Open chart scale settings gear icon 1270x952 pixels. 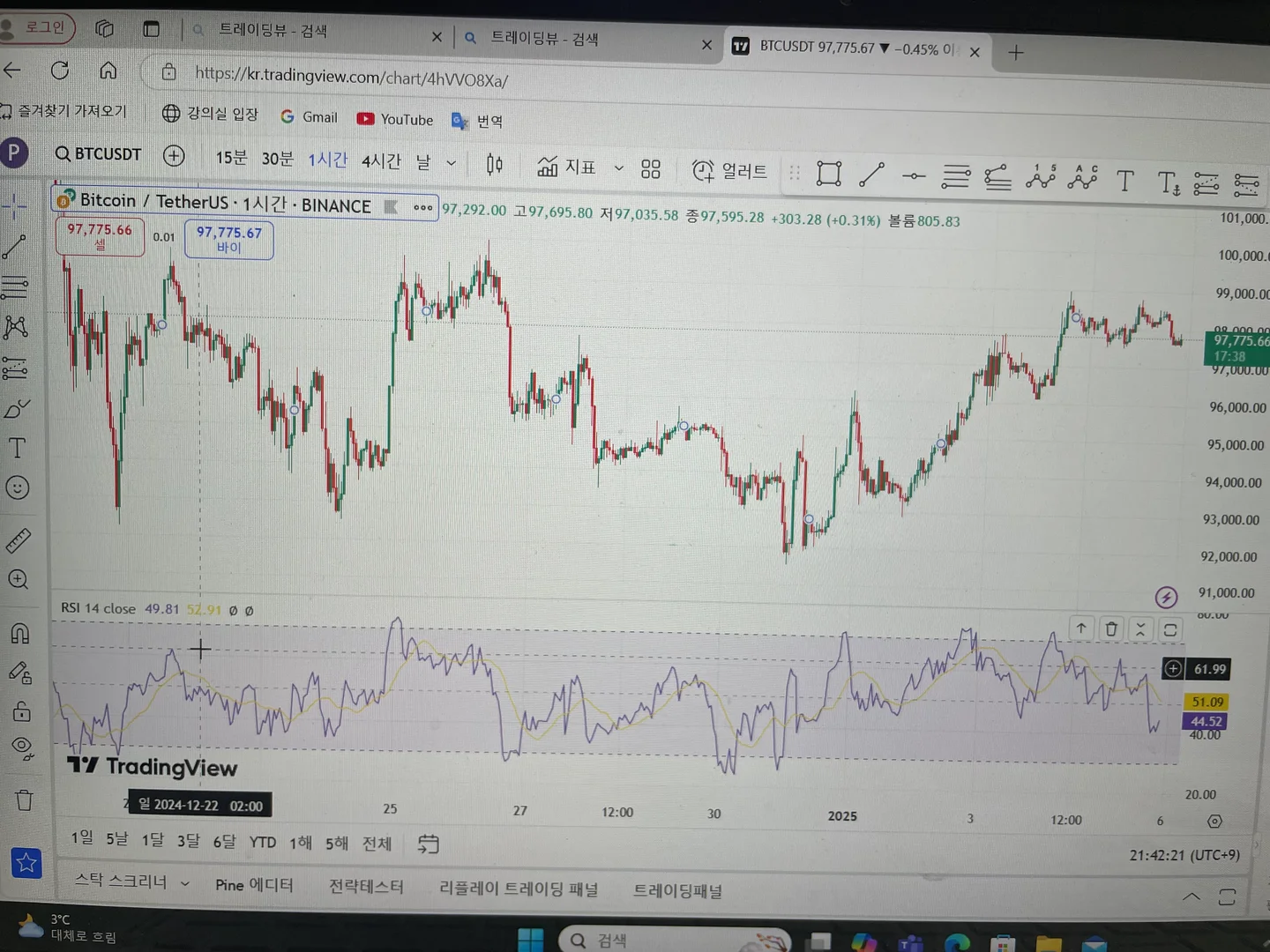pos(1214,822)
